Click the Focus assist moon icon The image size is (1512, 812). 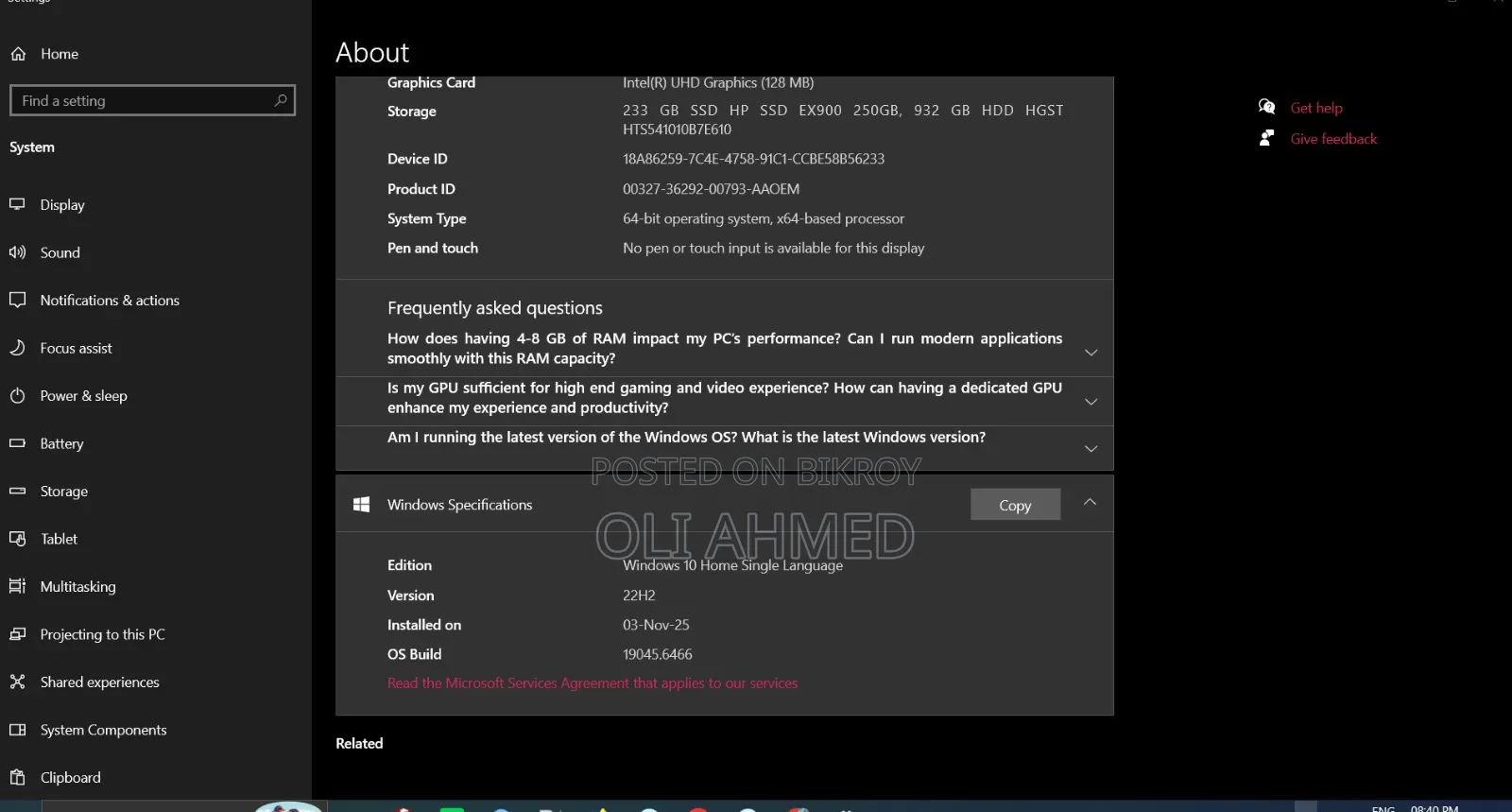point(17,348)
